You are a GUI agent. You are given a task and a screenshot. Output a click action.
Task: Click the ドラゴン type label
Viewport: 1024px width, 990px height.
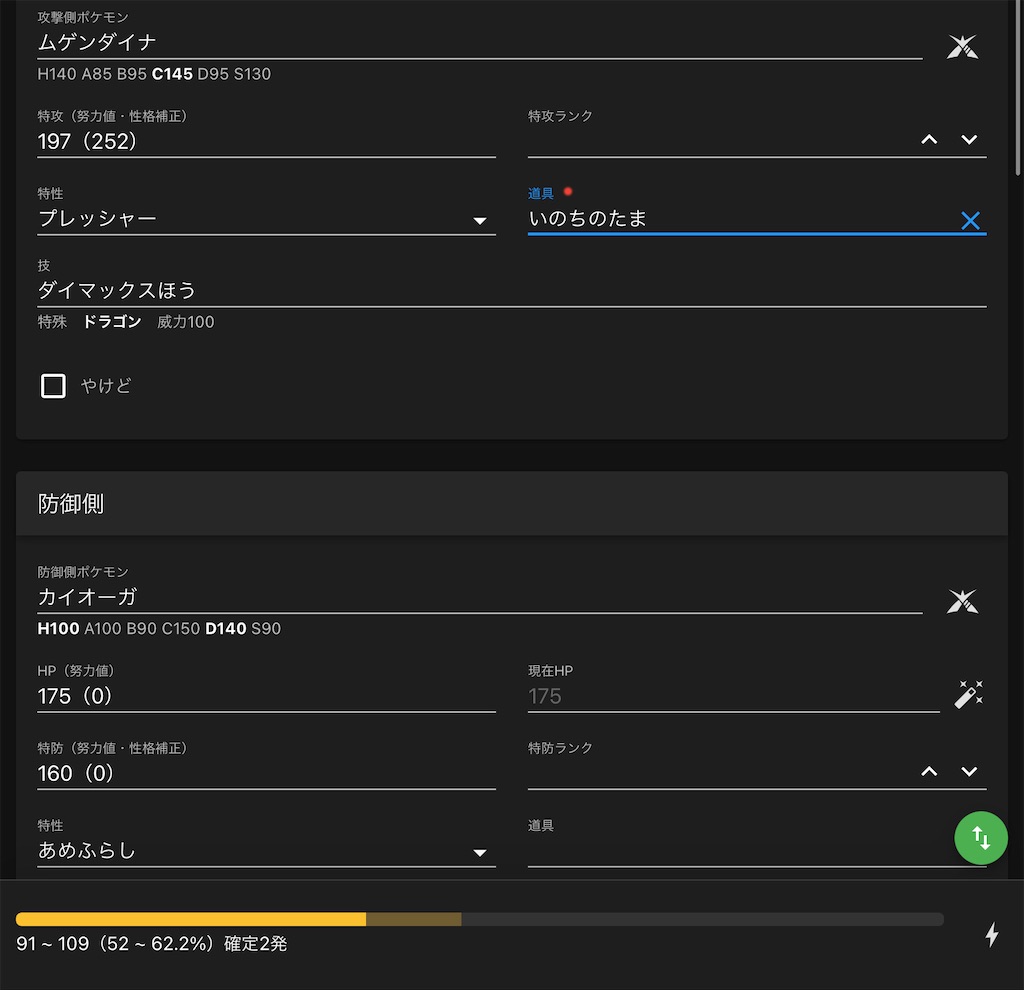click(x=112, y=322)
